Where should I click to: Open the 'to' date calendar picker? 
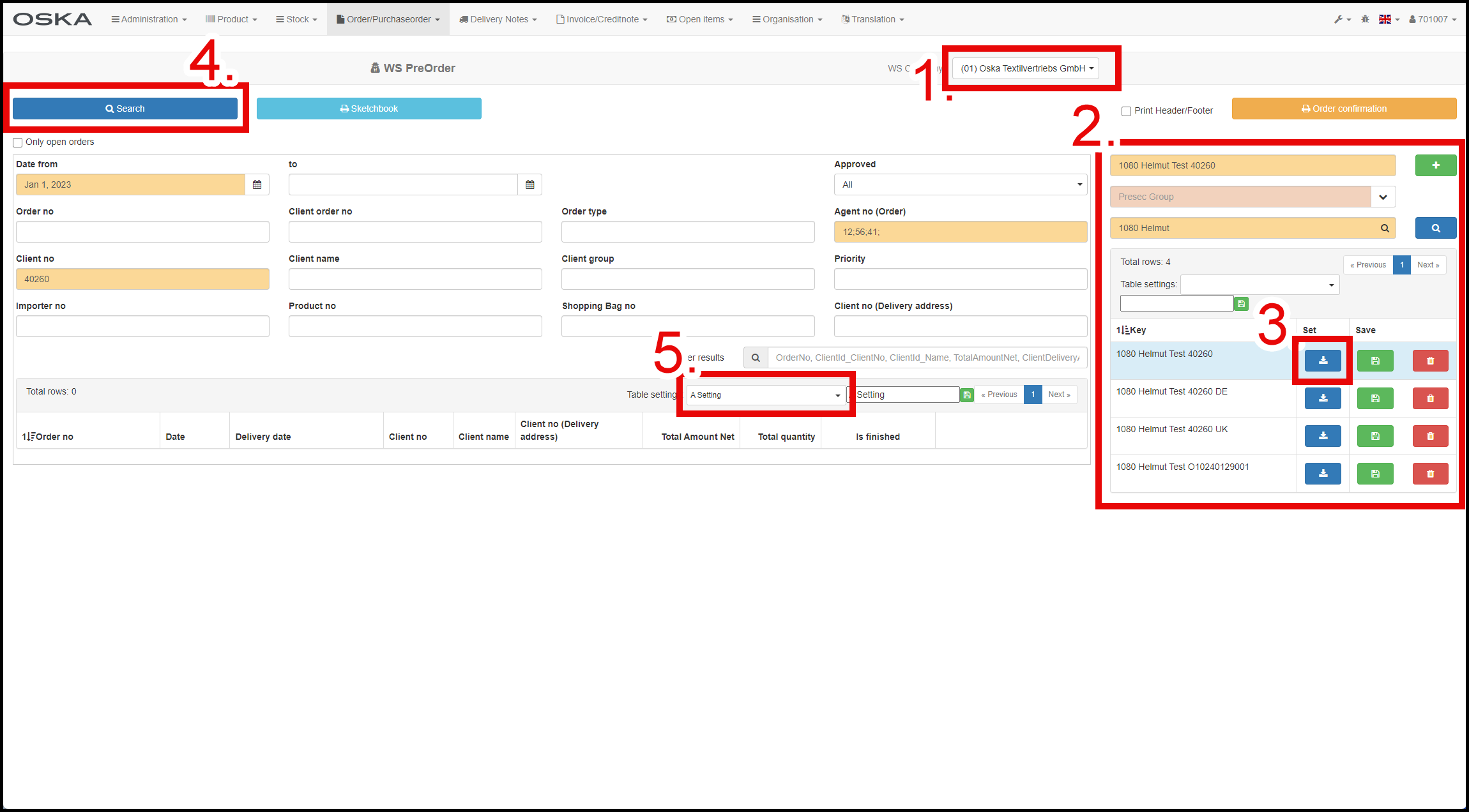click(x=529, y=184)
